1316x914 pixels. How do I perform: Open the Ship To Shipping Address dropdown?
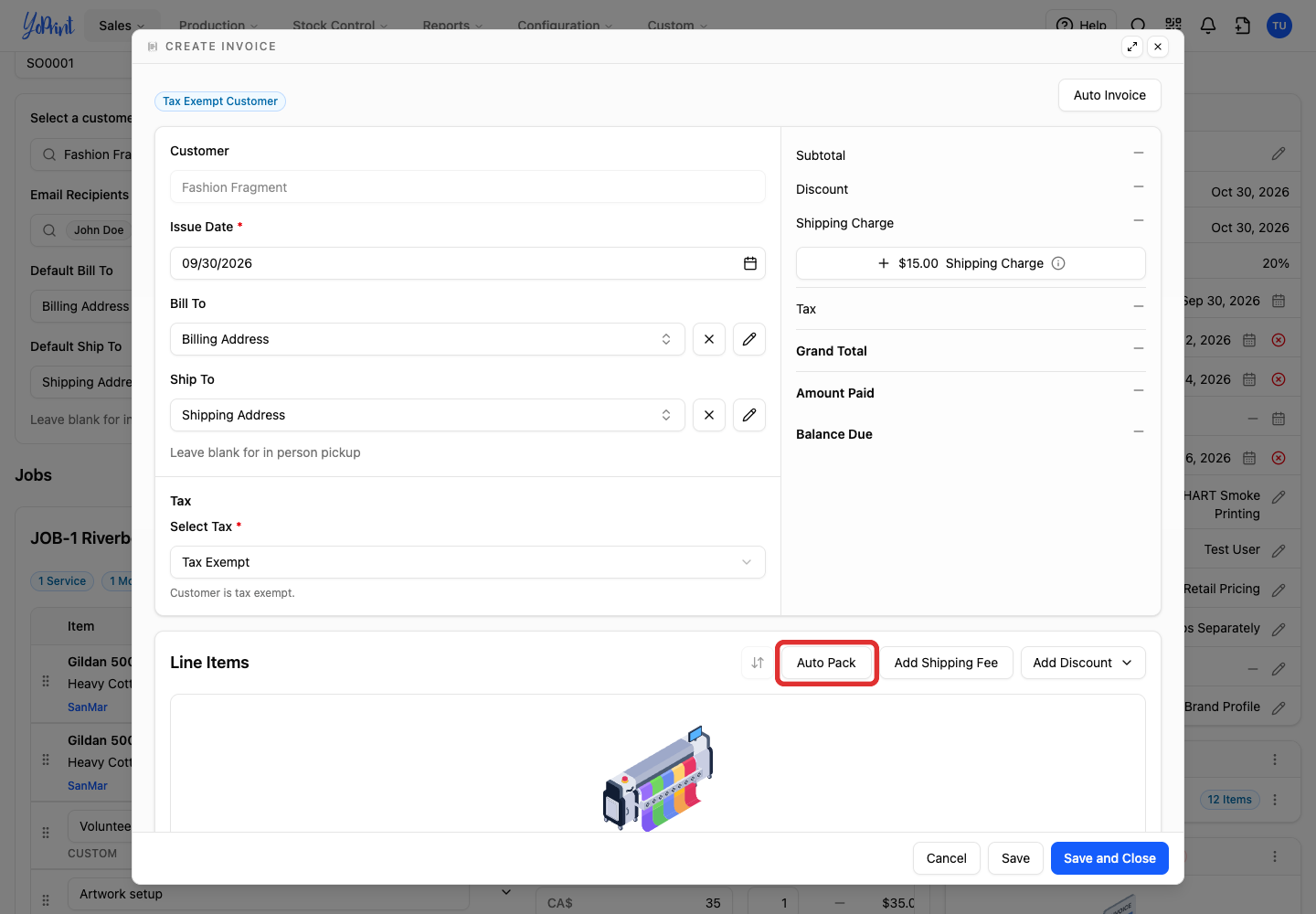pyautogui.click(x=428, y=415)
